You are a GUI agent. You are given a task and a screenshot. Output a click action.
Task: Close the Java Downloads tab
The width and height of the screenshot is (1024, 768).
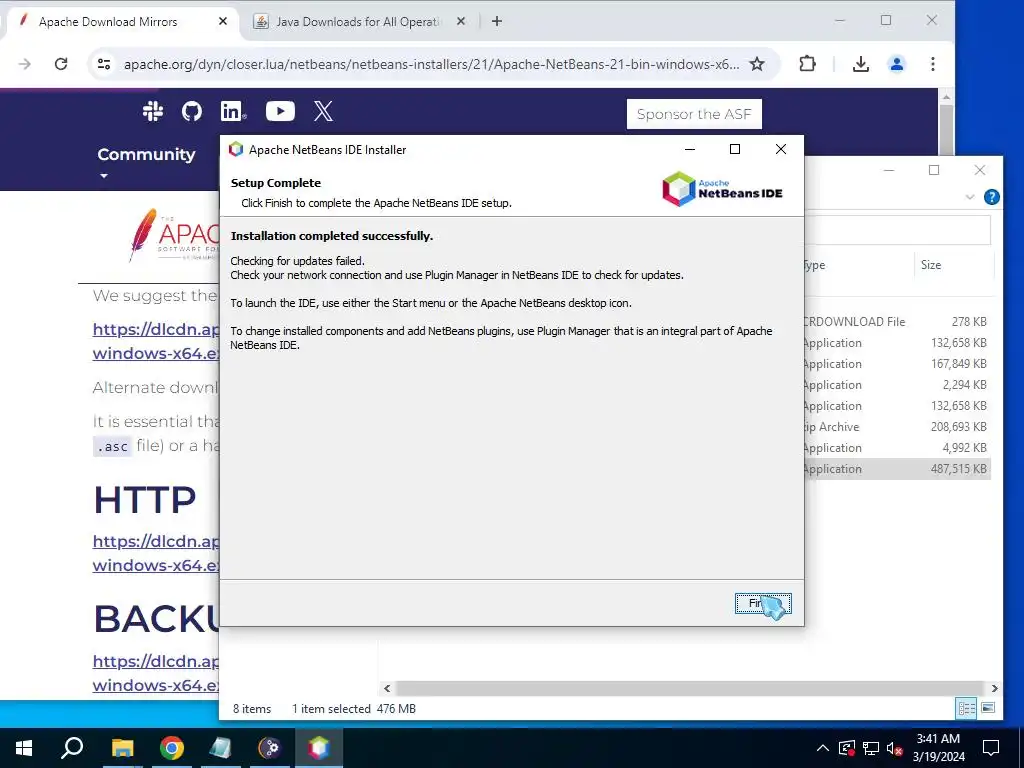(x=461, y=22)
